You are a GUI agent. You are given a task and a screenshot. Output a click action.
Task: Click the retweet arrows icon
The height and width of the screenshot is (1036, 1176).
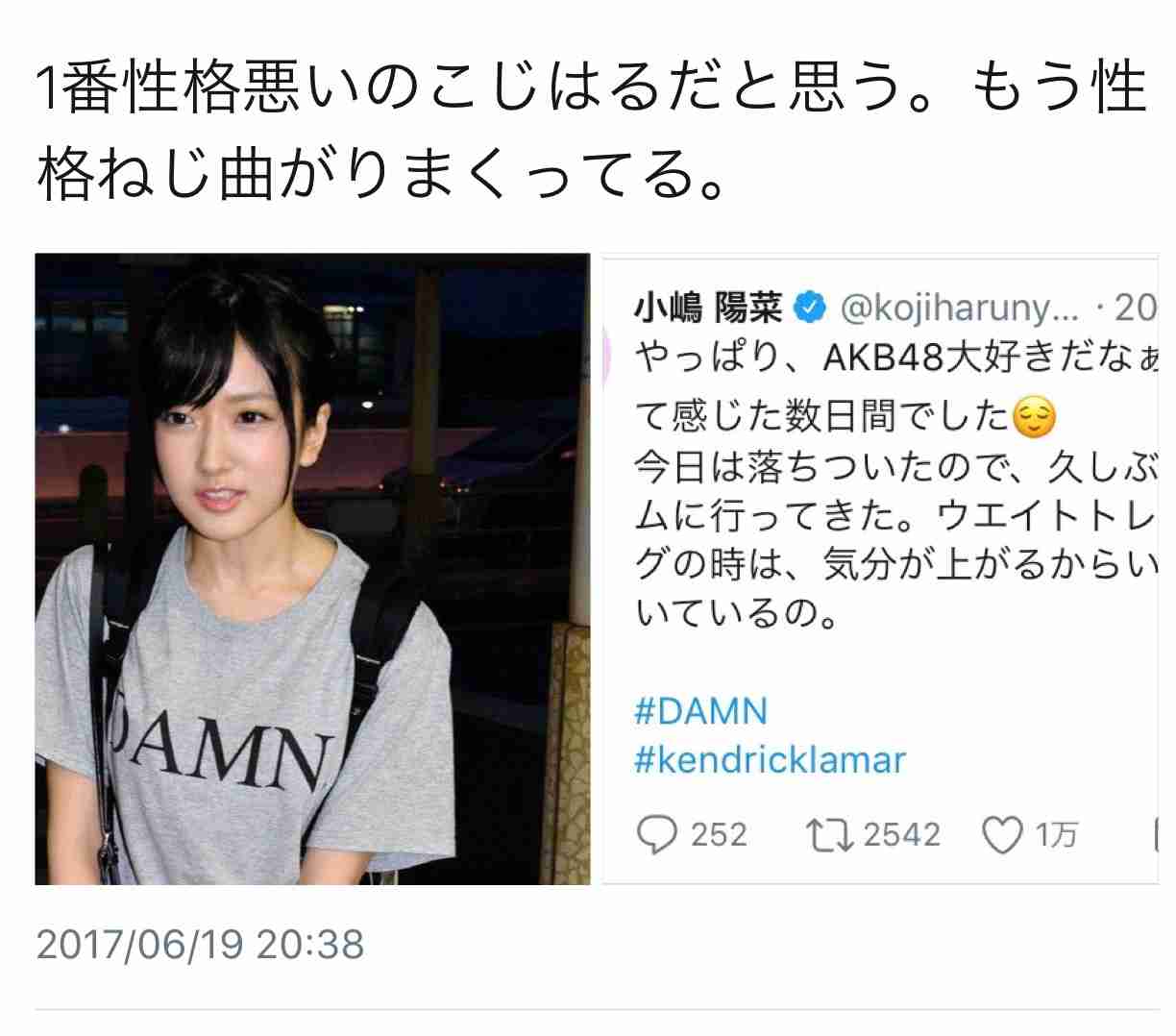pyautogui.click(x=830, y=835)
